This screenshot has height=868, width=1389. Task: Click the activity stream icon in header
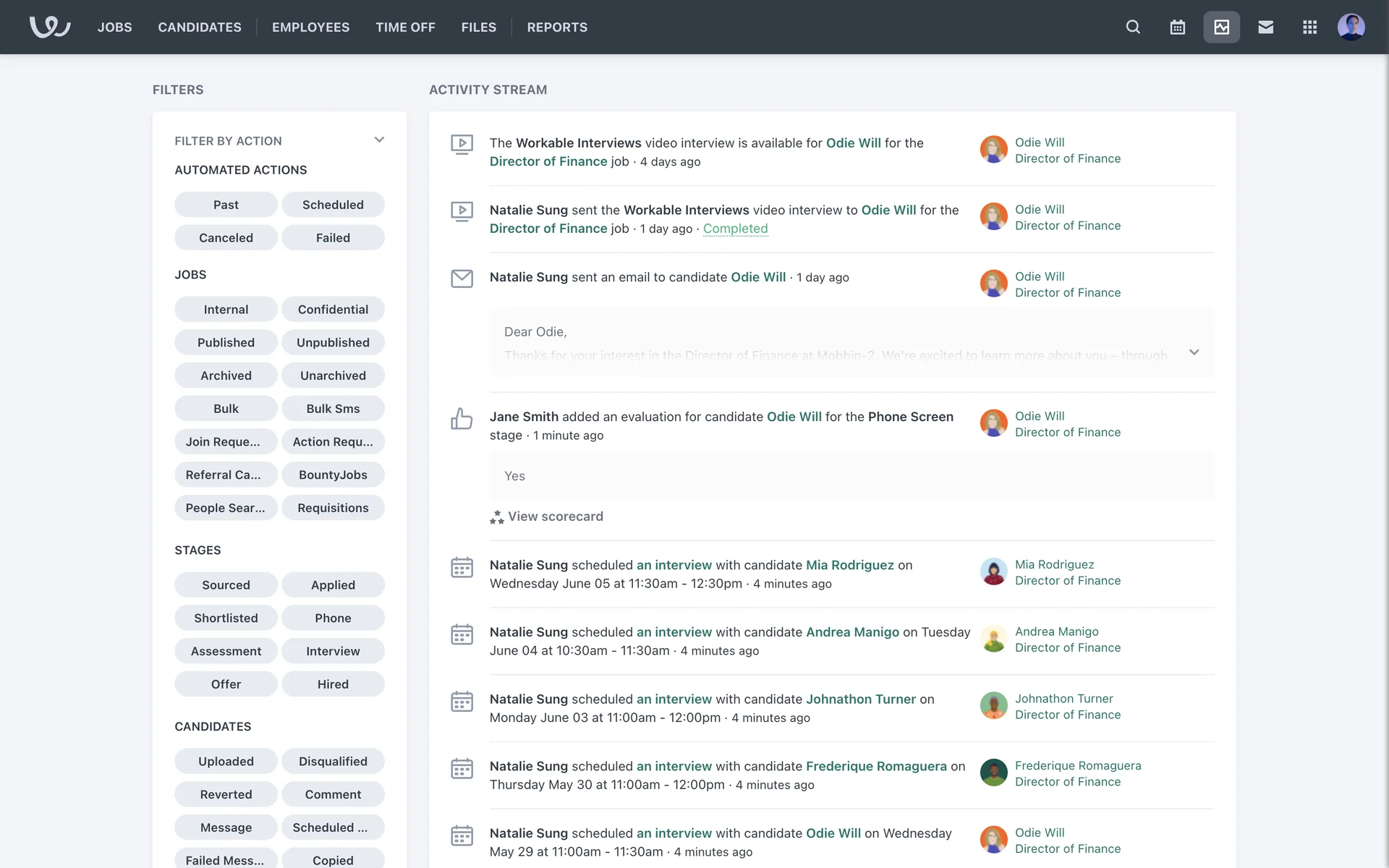(1221, 27)
